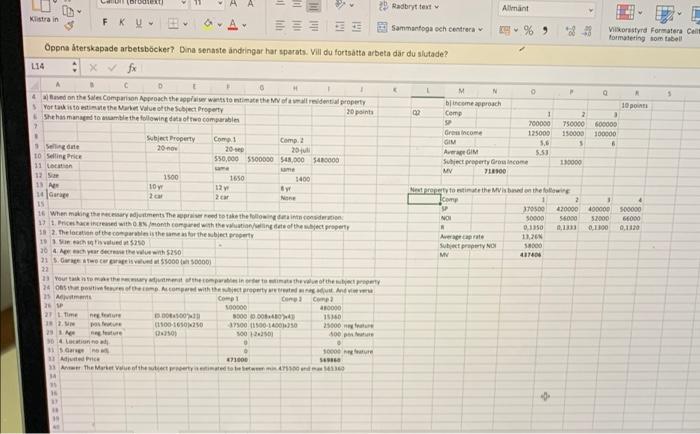Select column M header

pyautogui.click(x=462, y=91)
